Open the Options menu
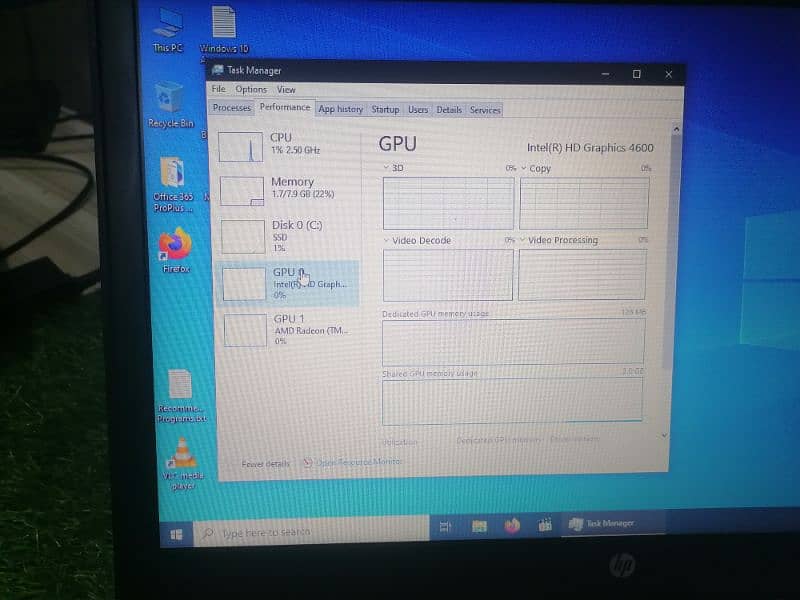The image size is (800, 600). click(x=251, y=90)
